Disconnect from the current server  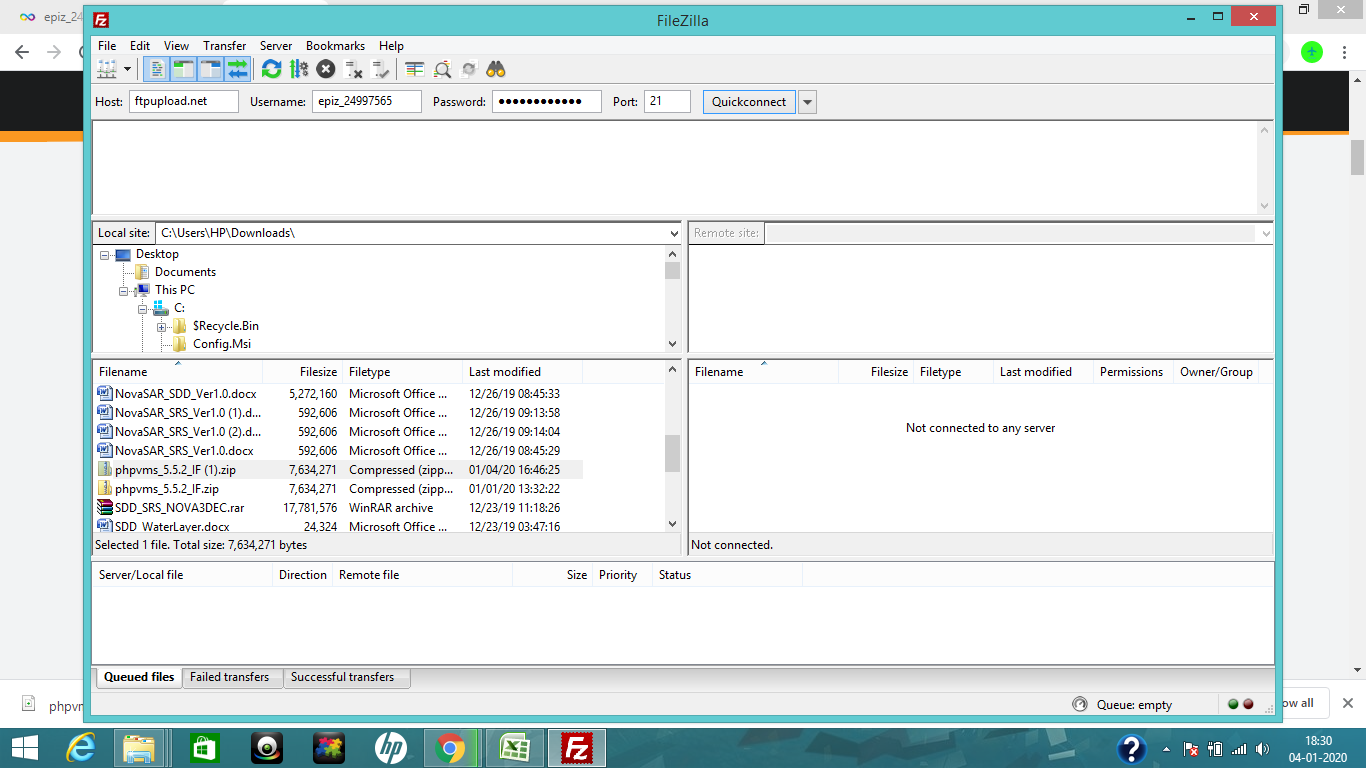353,69
